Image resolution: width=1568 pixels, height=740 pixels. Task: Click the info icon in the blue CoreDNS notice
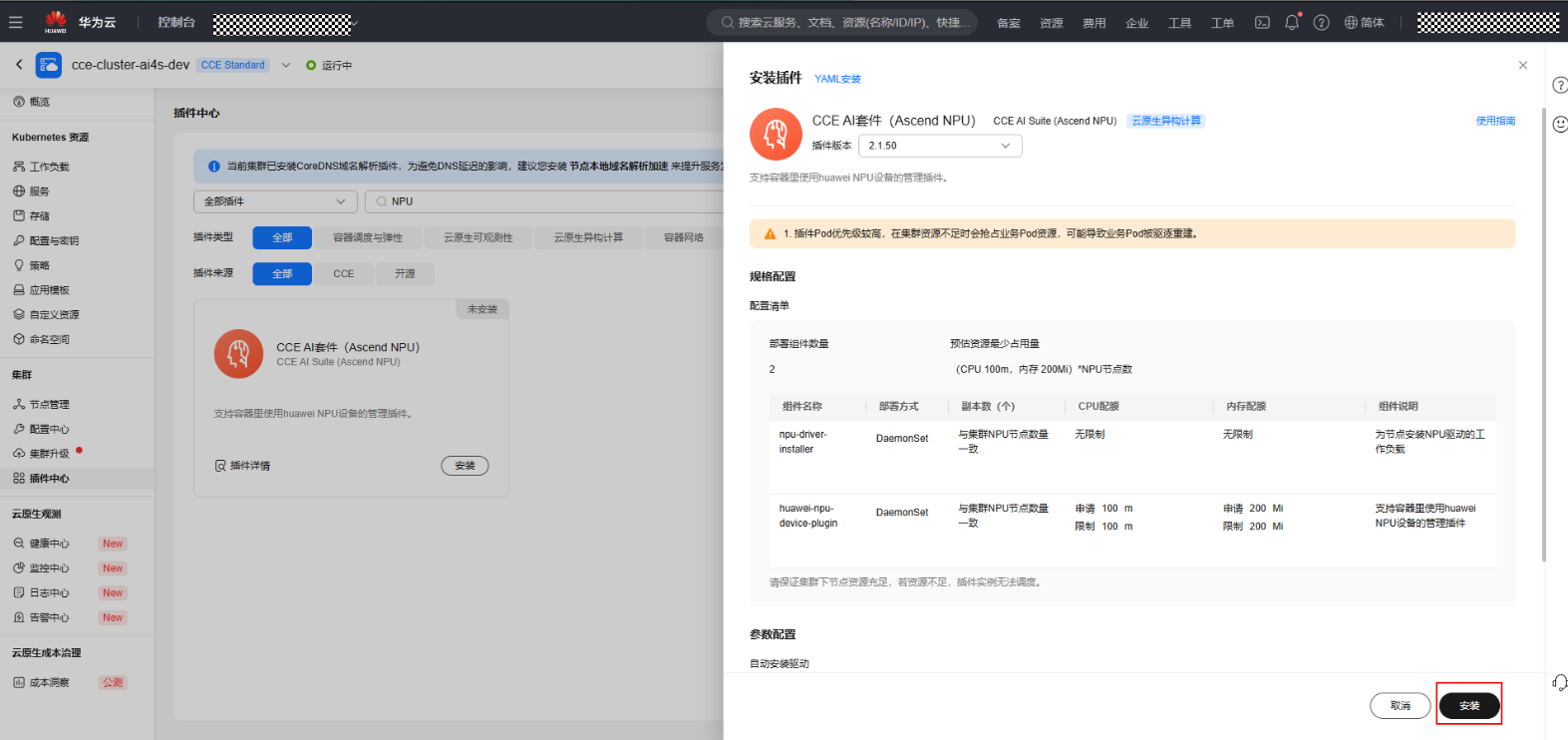213,167
